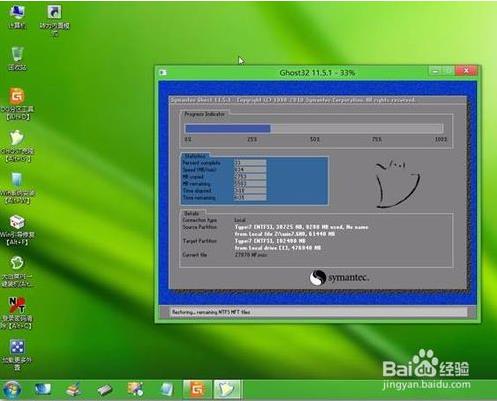Minimize the Ghost32 window
This screenshot has width=497, height=401.
pos(435,70)
